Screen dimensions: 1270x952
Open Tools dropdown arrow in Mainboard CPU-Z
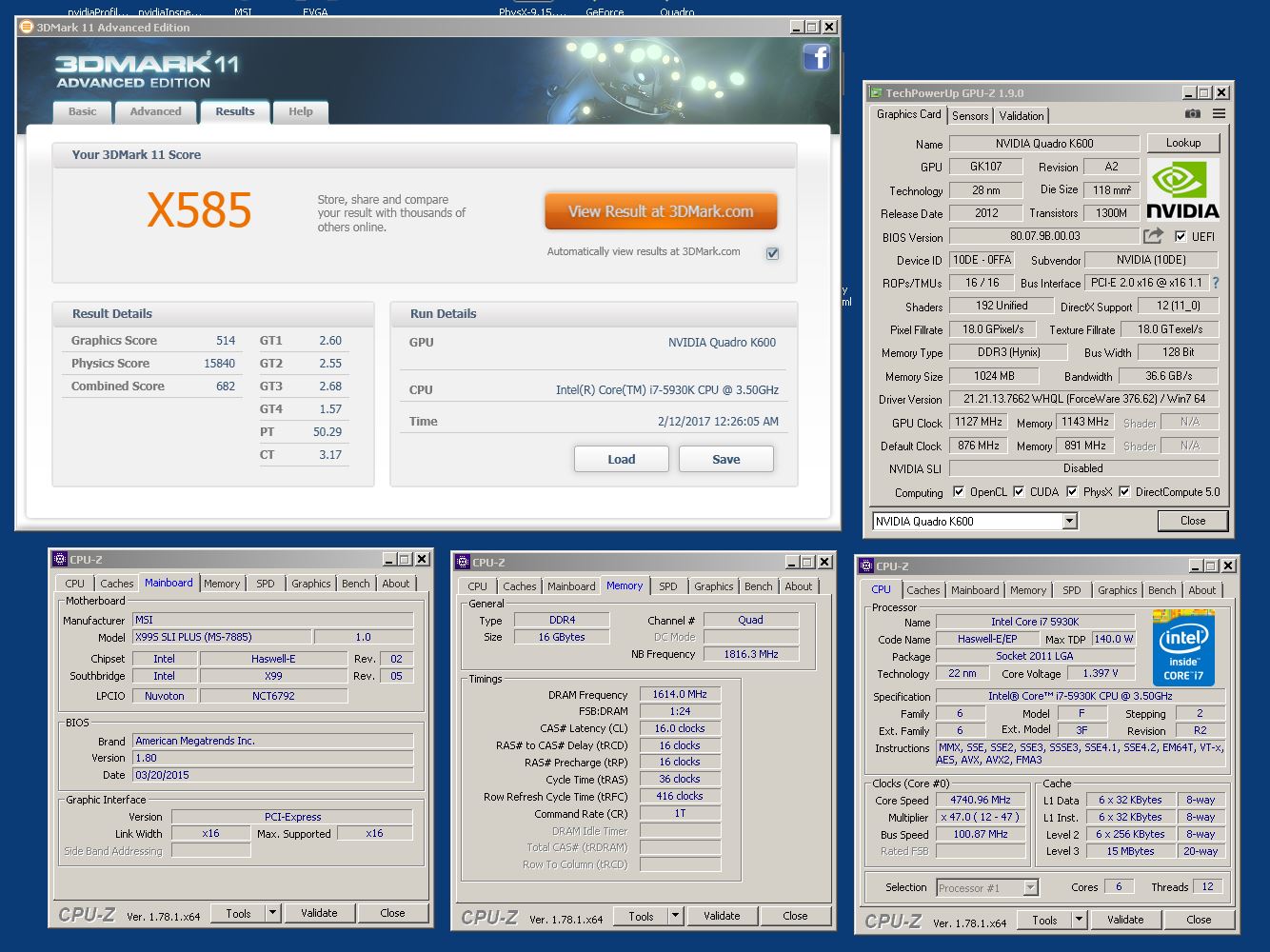pos(271,913)
